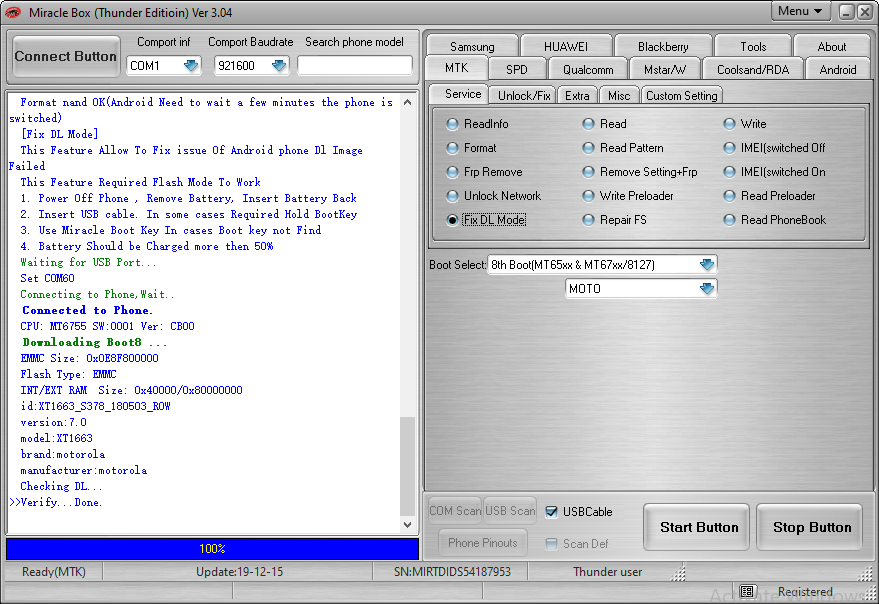This screenshot has height=604, width=879.
Task: Open the Menu dropdown in title bar
Action: tap(800, 11)
